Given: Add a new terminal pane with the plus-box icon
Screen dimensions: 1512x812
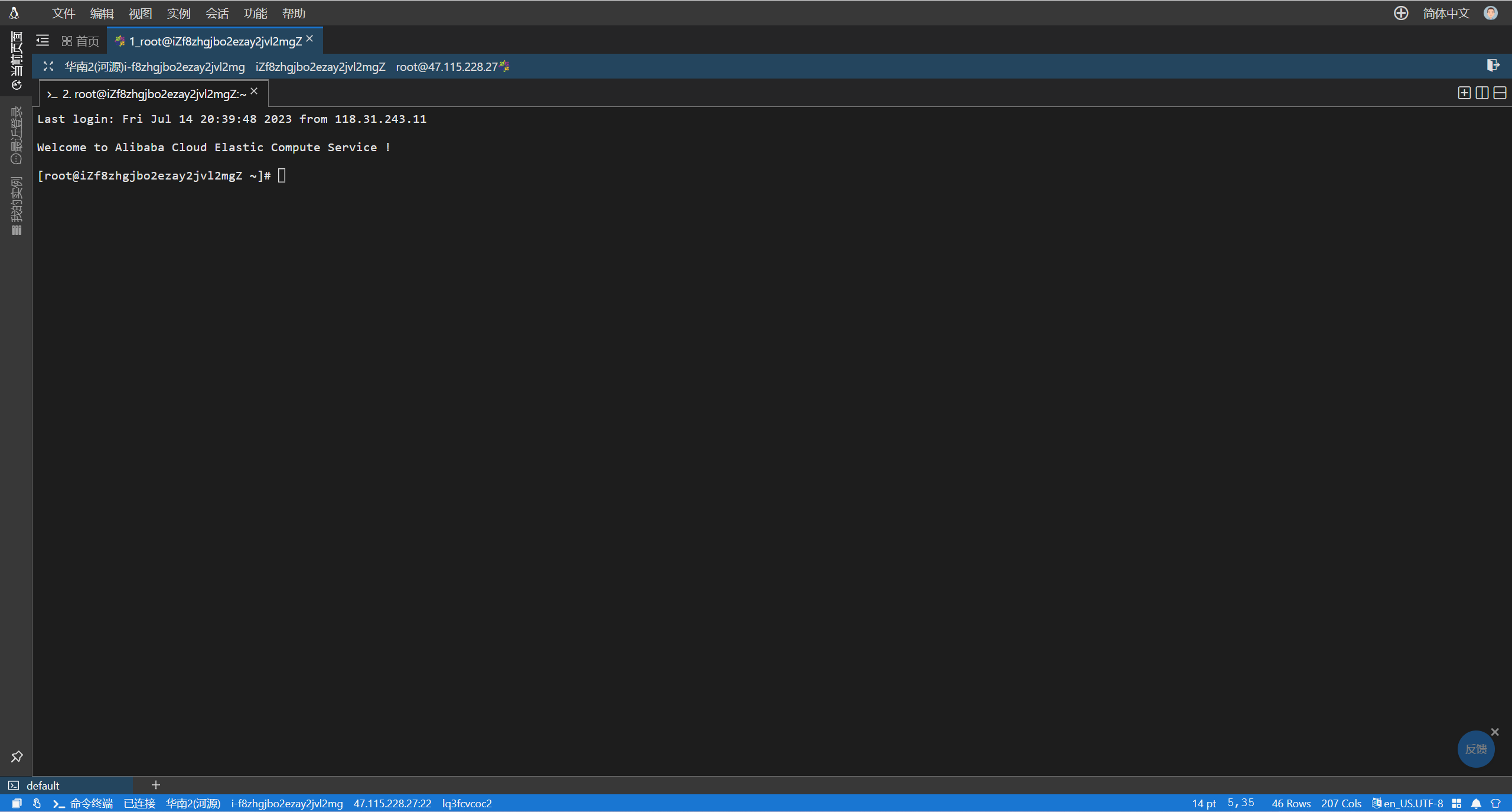Looking at the screenshot, I should point(1464,93).
